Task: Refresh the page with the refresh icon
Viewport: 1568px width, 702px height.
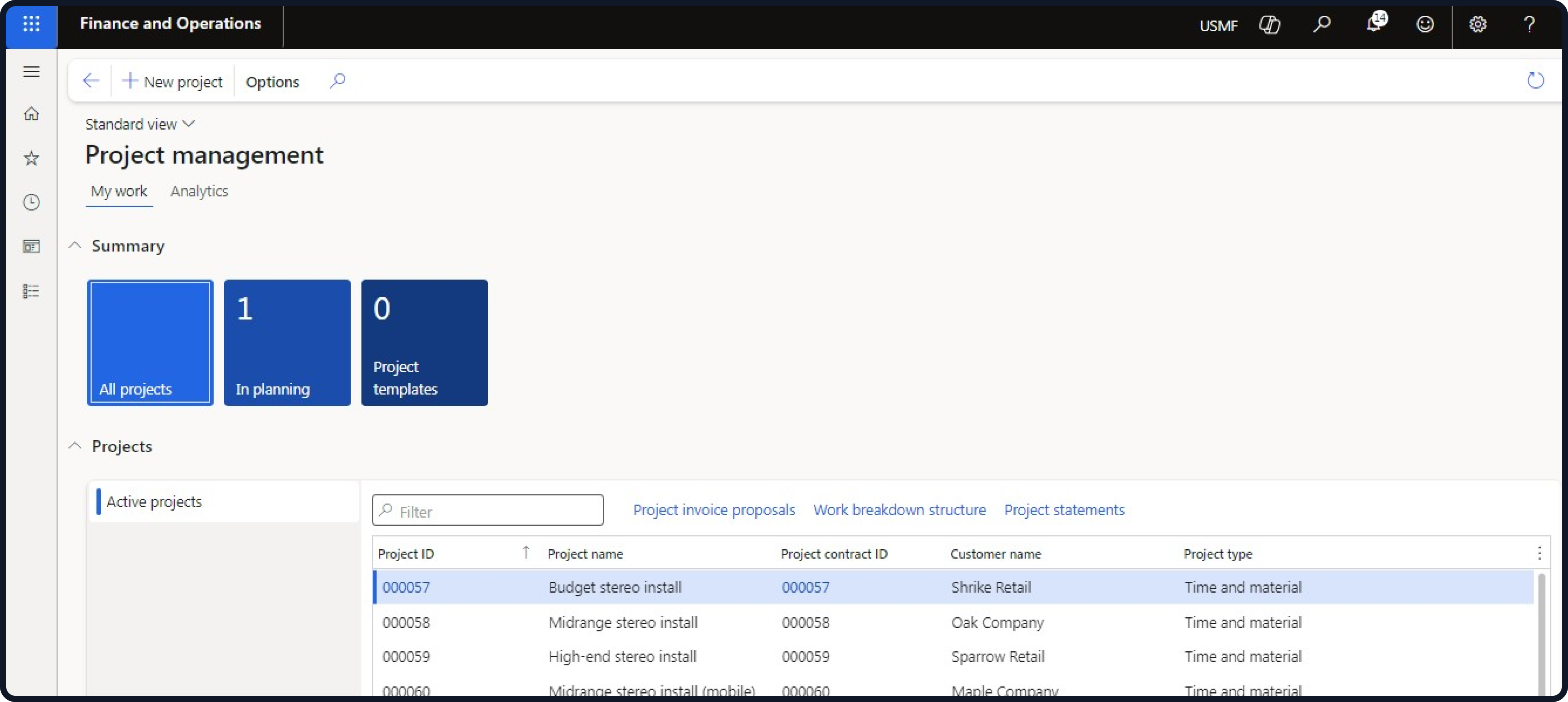Action: pos(1535,80)
